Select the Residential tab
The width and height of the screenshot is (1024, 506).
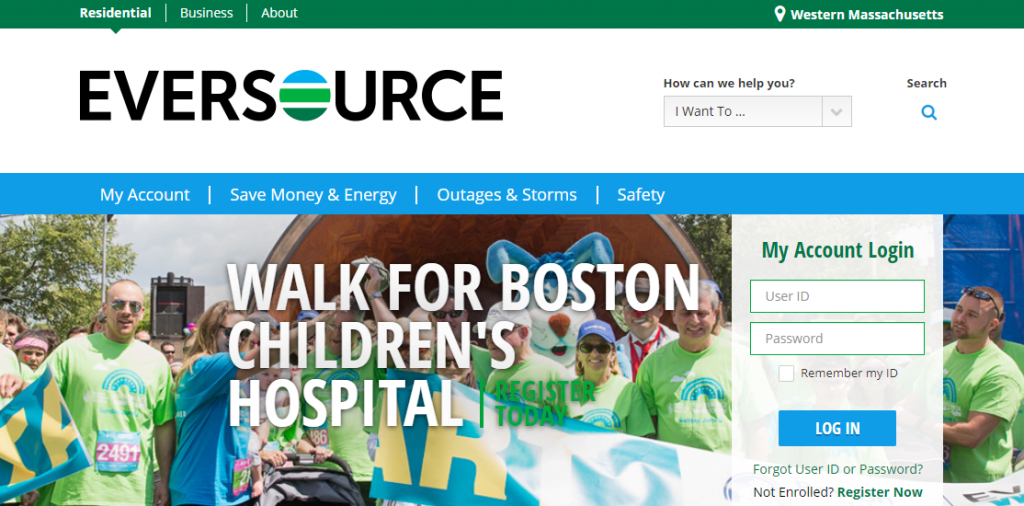[x=115, y=13]
